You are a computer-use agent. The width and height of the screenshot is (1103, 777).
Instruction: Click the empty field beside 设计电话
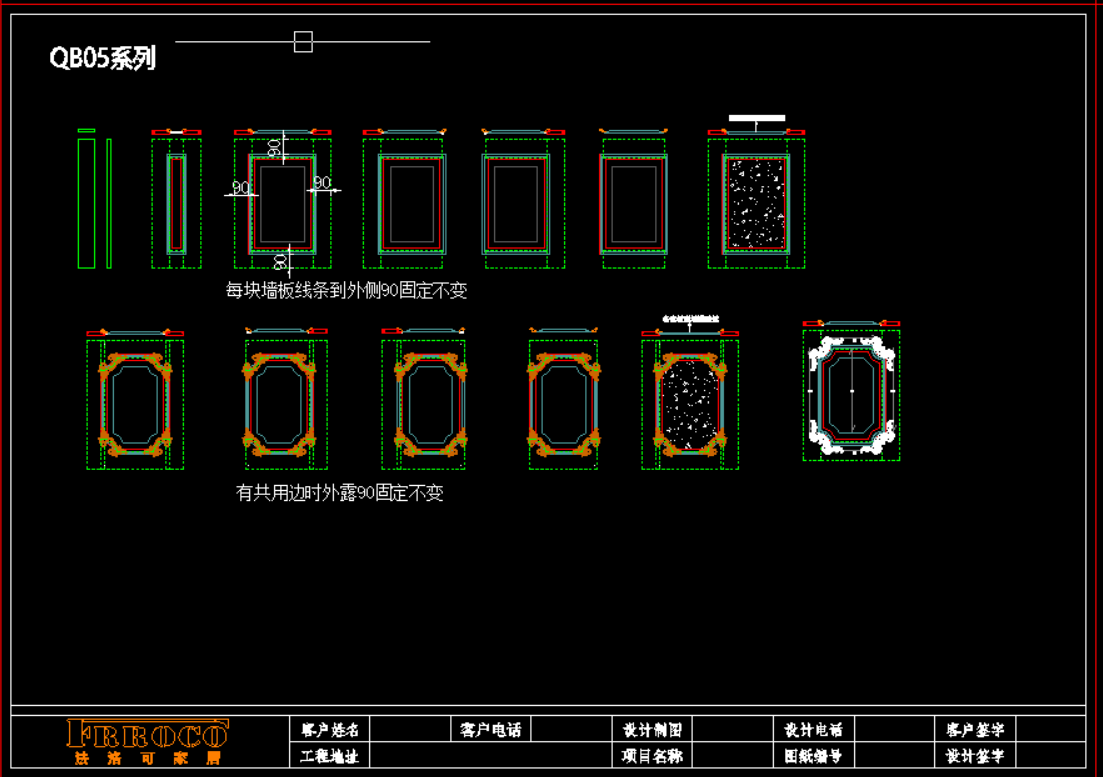(894, 729)
